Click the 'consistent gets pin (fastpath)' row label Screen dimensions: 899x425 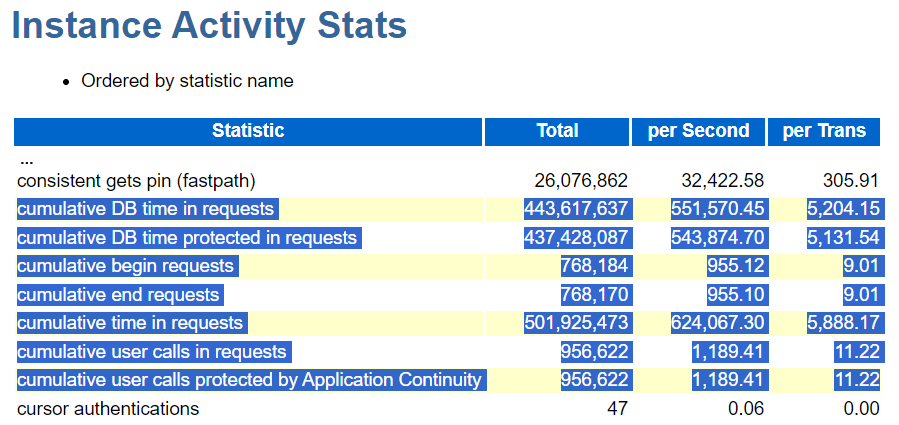tap(137, 181)
